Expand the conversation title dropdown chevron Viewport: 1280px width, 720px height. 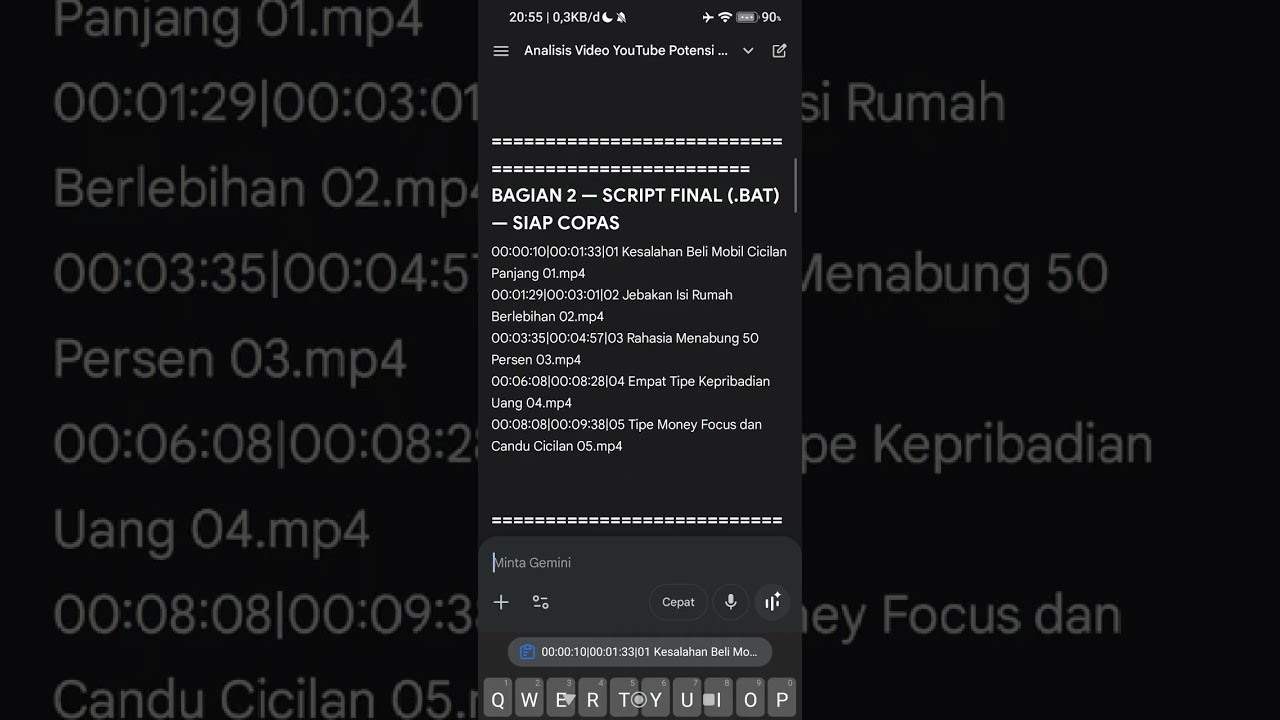(x=748, y=51)
